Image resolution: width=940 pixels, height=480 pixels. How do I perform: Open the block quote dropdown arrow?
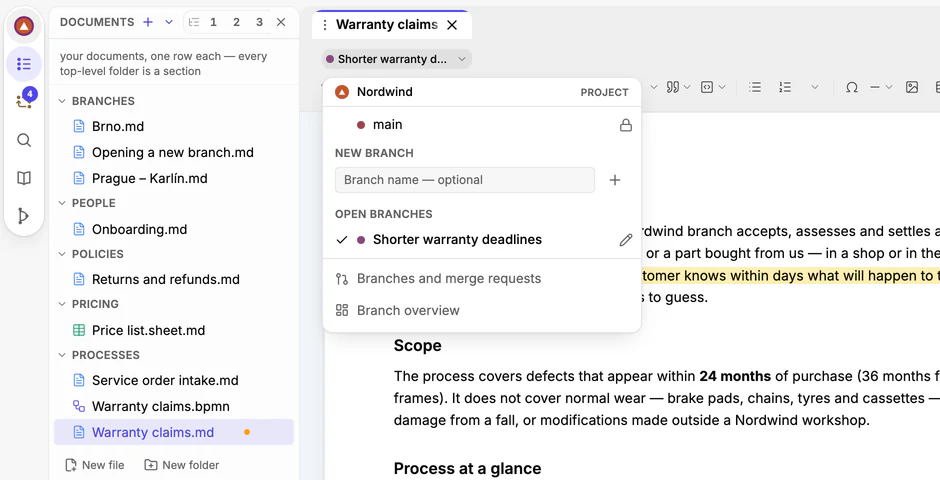point(687,87)
